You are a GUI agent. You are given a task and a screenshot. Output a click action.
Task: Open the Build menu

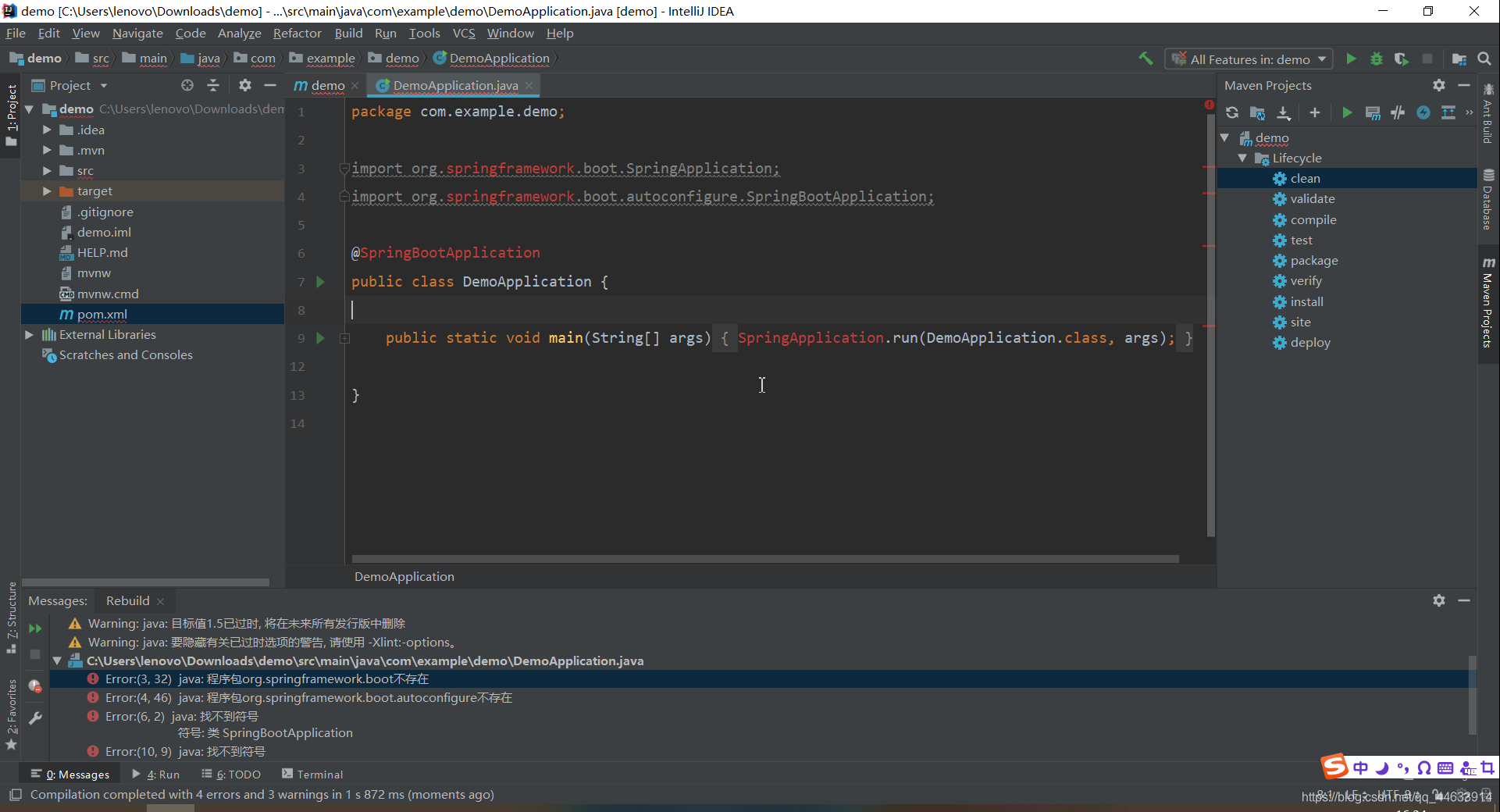click(x=348, y=33)
